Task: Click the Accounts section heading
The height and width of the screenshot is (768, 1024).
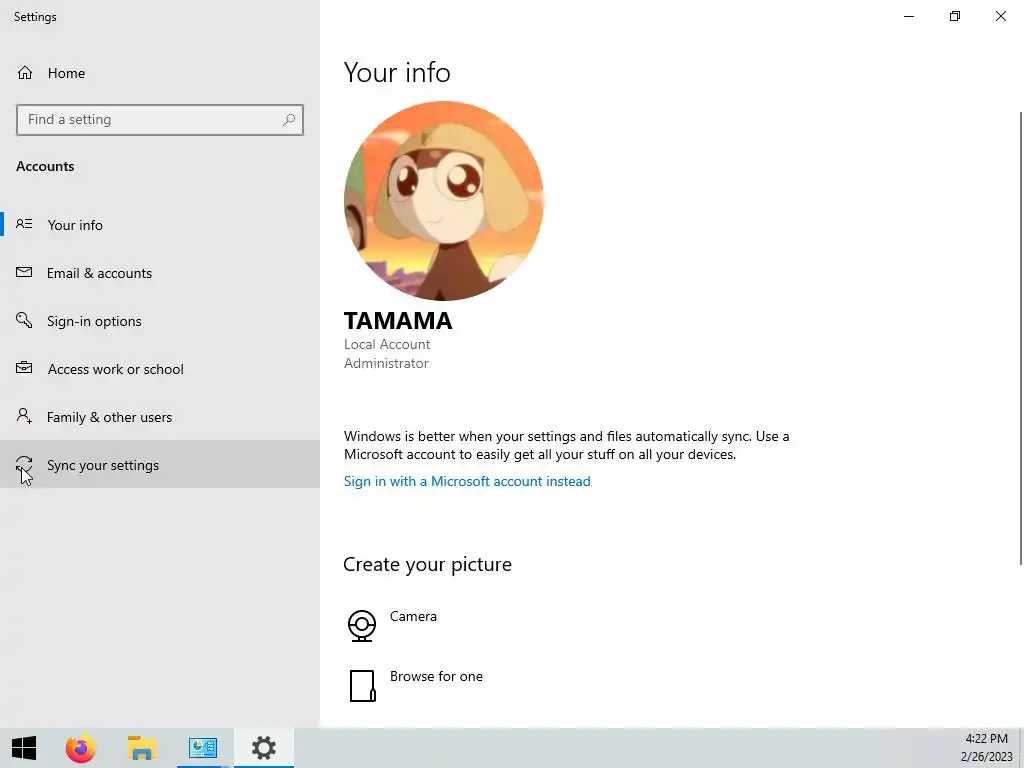Action: click(45, 166)
